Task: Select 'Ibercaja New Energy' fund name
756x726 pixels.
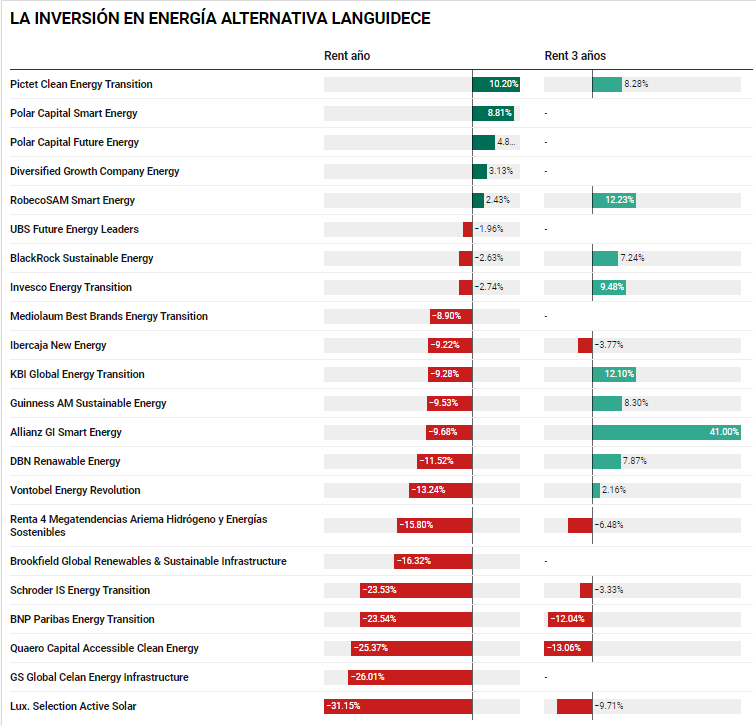Action: point(58,345)
